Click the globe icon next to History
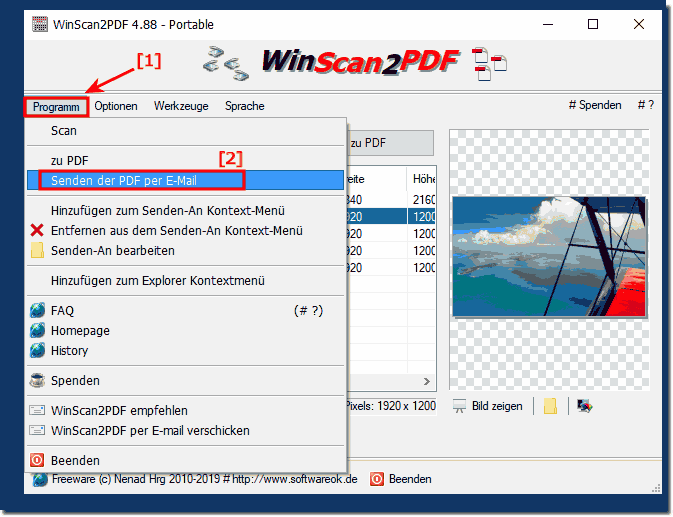The height and width of the screenshot is (517, 673). pyautogui.click(x=37, y=350)
